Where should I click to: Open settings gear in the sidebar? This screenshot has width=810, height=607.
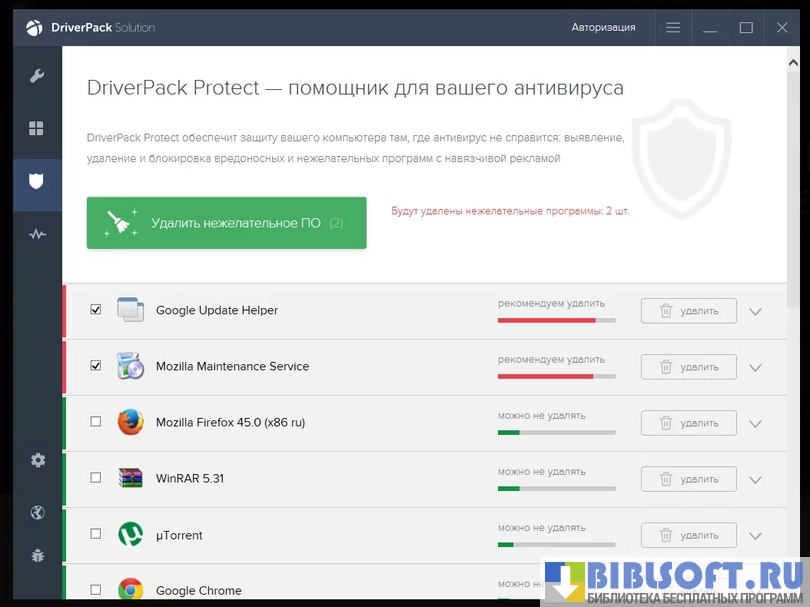click(37, 460)
